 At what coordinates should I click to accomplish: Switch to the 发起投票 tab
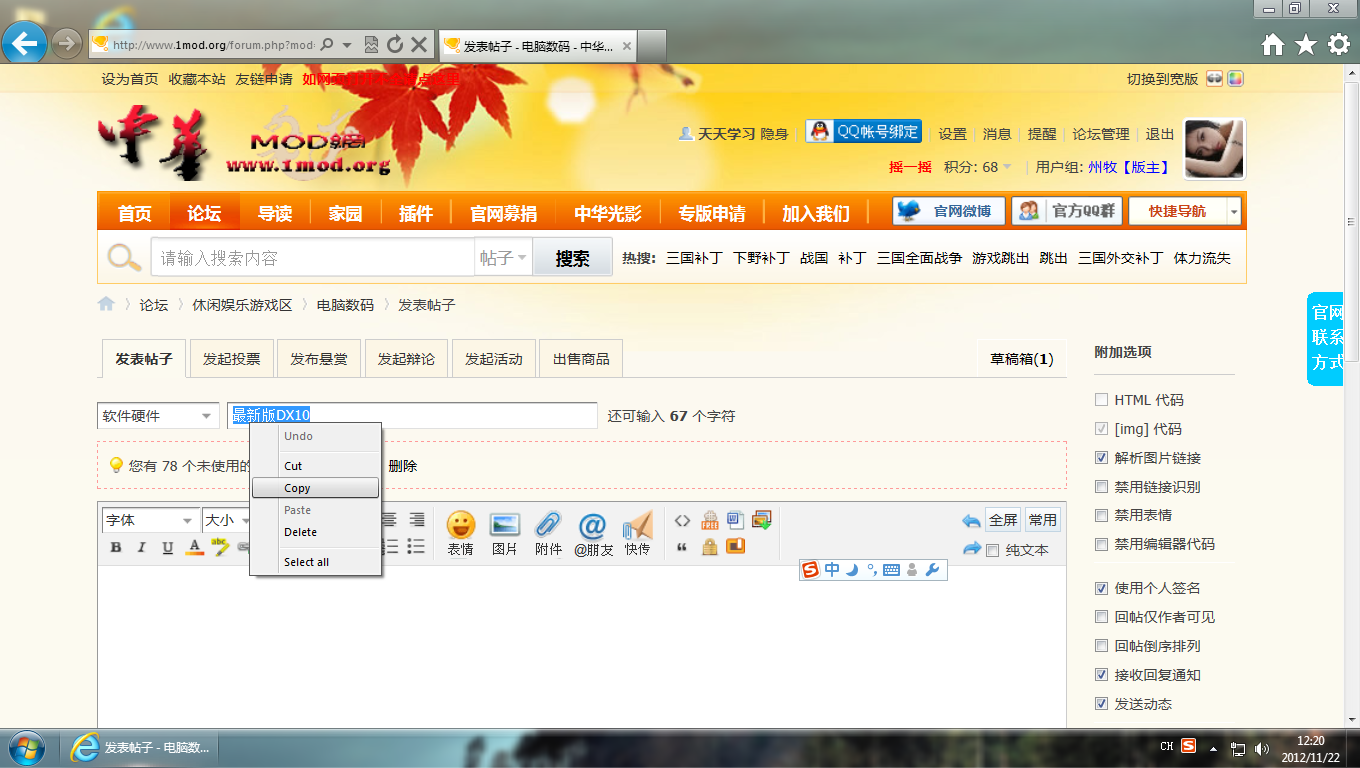230,358
